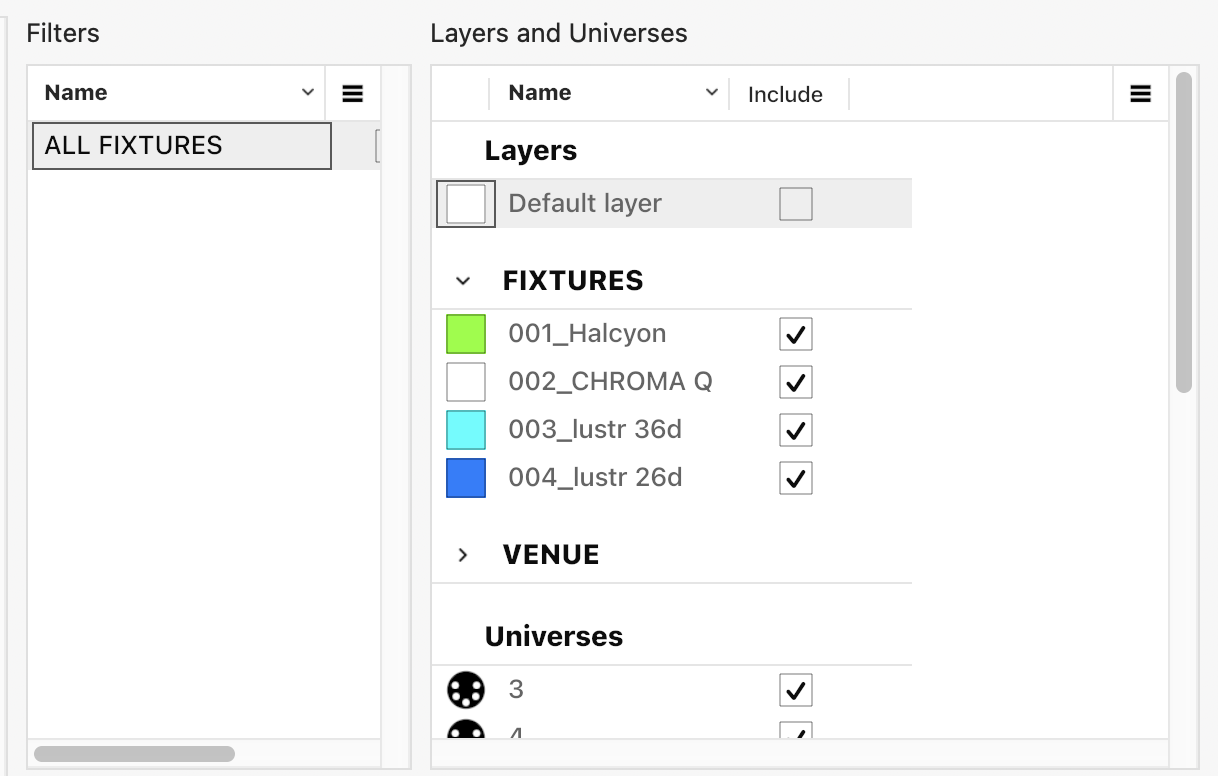Open the blue 004_lustr 26d color swatch
This screenshot has width=1218, height=776.
click(466, 478)
